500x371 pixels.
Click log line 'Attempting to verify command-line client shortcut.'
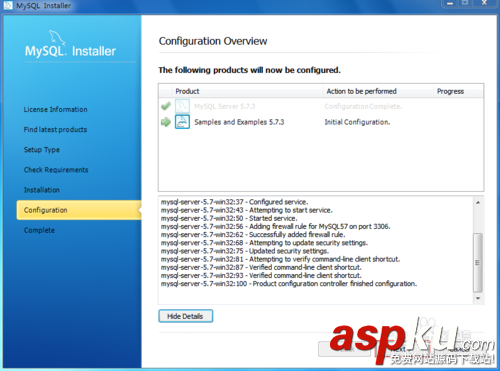pos(280,259)
